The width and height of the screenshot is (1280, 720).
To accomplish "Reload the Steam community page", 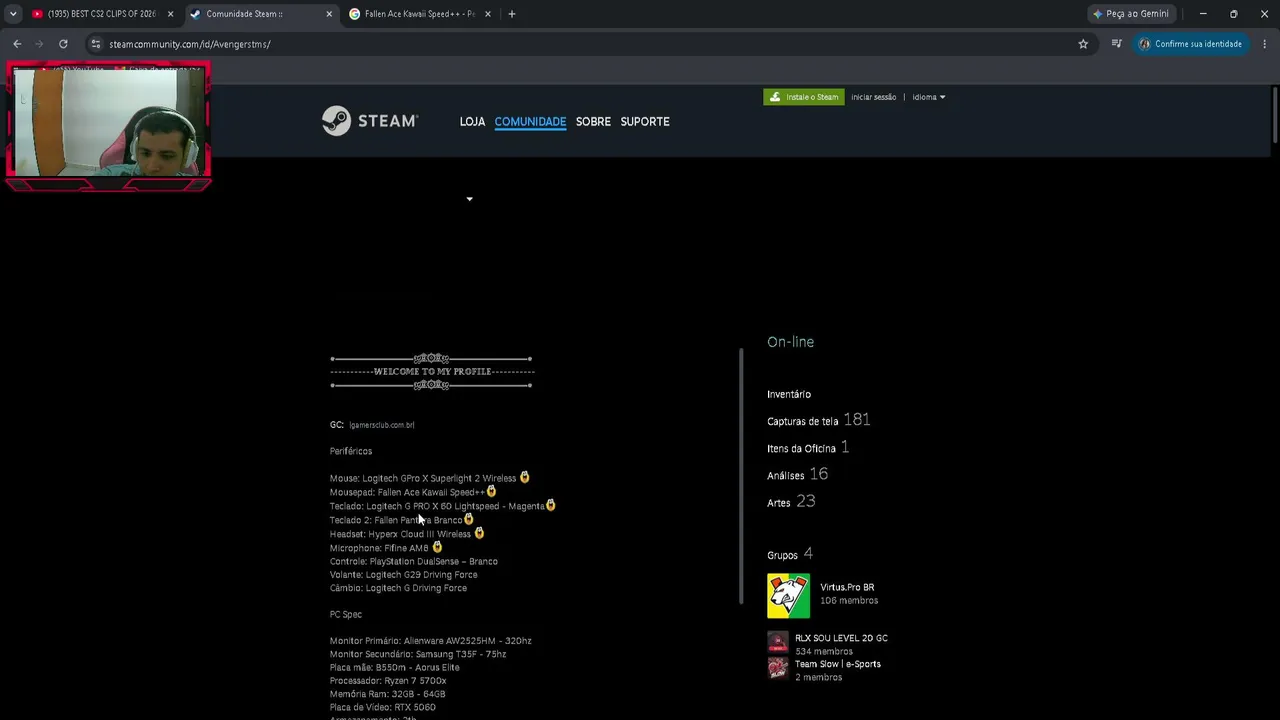I will (63, 44).
